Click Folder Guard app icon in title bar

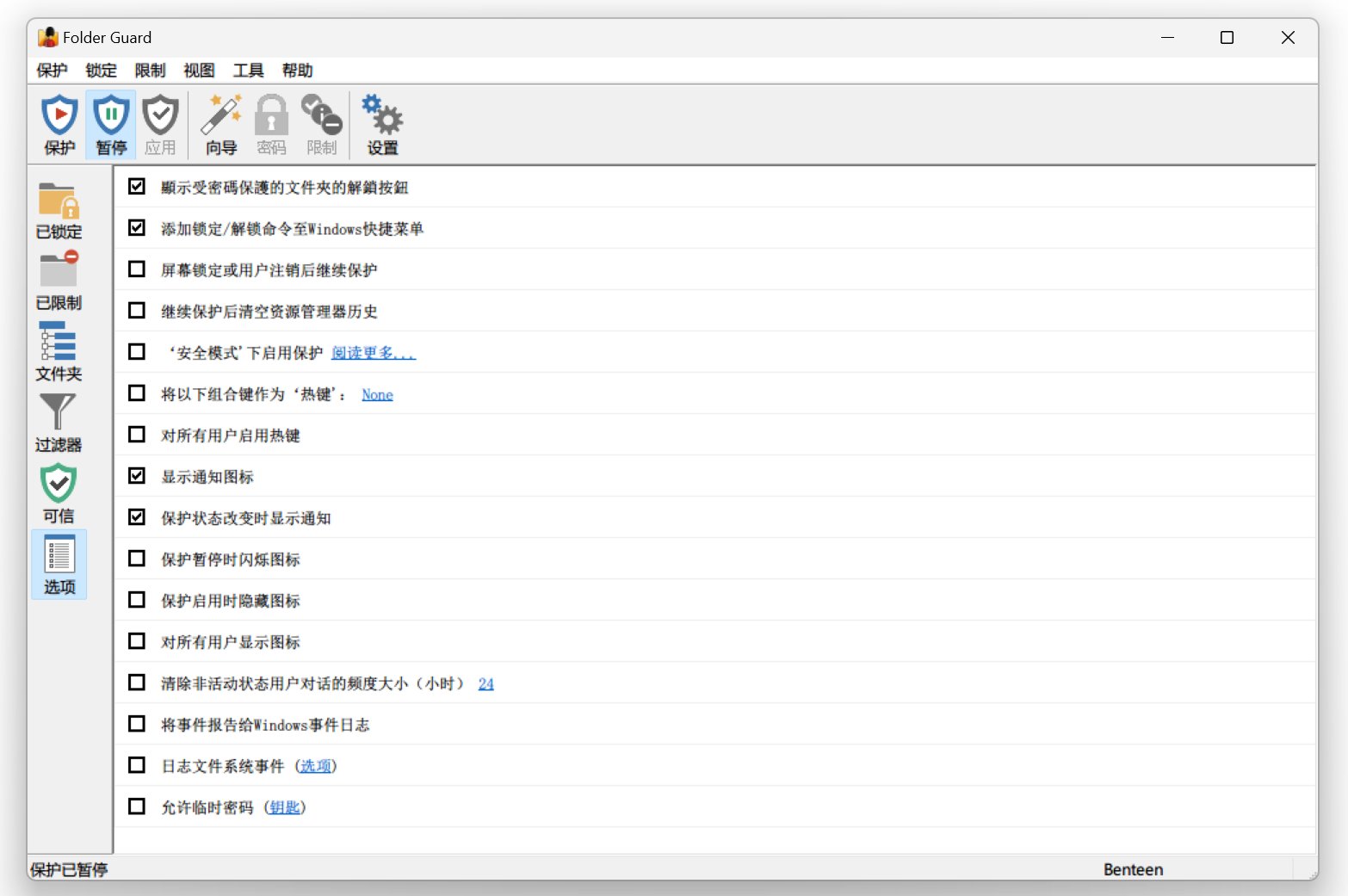pyautogui.click(x=48, y=37)
